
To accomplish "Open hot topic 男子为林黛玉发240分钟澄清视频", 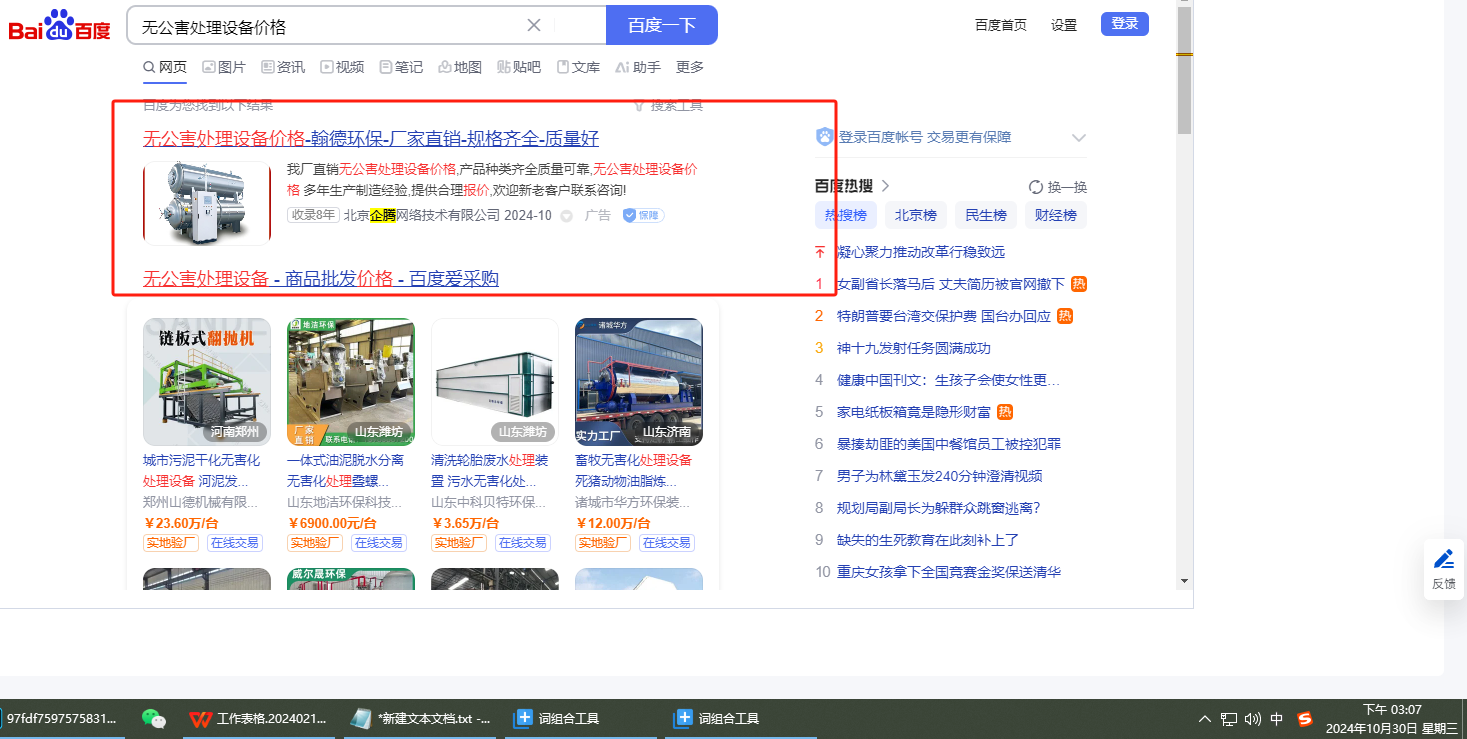I will pyautogui.click(x=940, y=476).
